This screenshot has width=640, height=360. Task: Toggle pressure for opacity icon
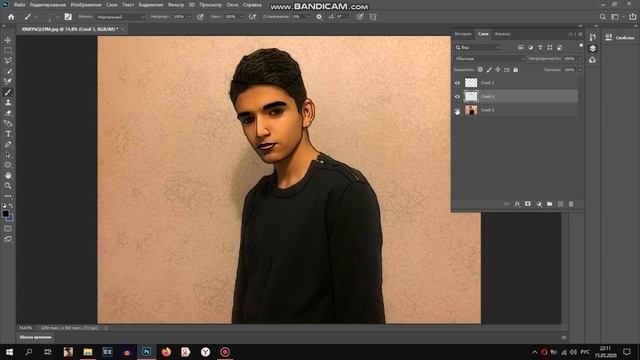[200, 17]
